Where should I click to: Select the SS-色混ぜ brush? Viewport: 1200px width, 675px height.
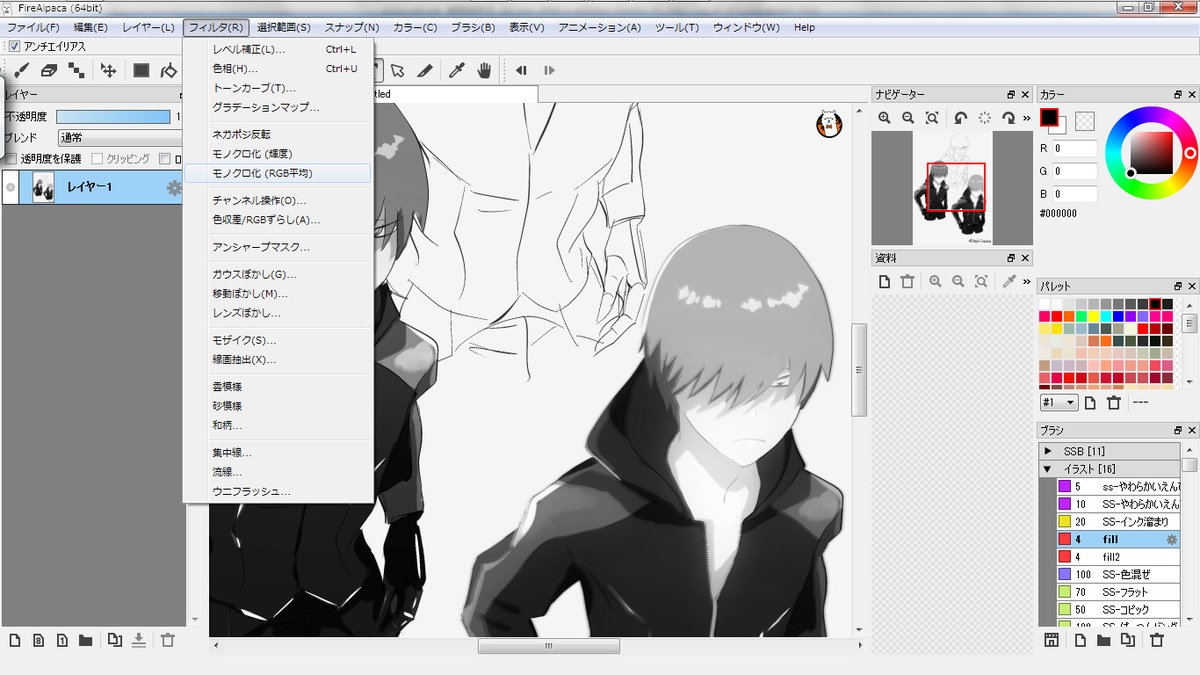click(x=1117, y=574)
